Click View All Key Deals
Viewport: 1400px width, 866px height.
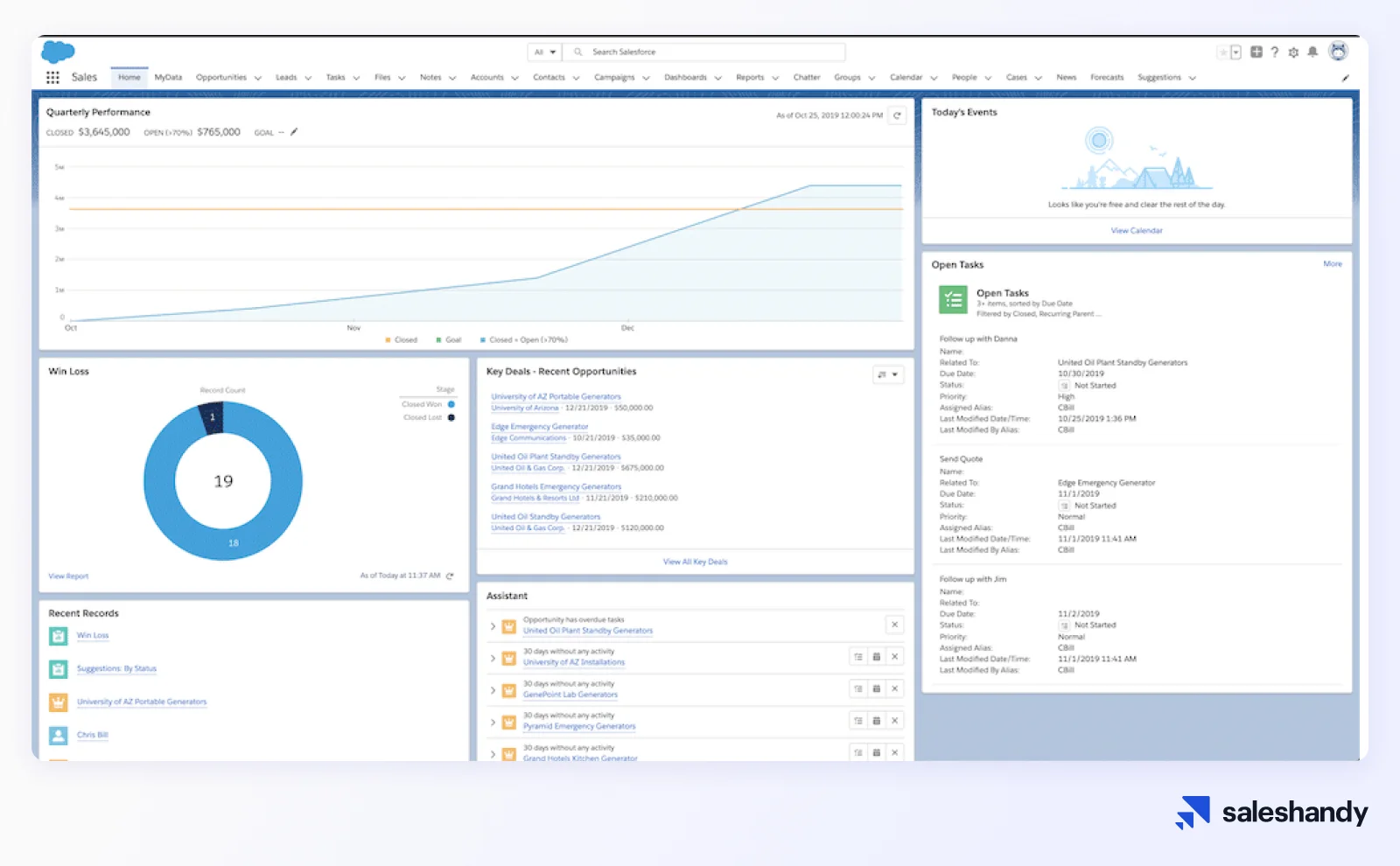tap(696, 562)
